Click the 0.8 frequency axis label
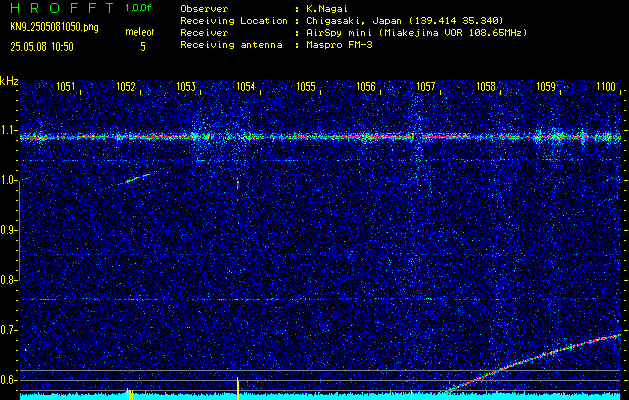The width and height of the screenshot is (629, 400). [7, 280]
